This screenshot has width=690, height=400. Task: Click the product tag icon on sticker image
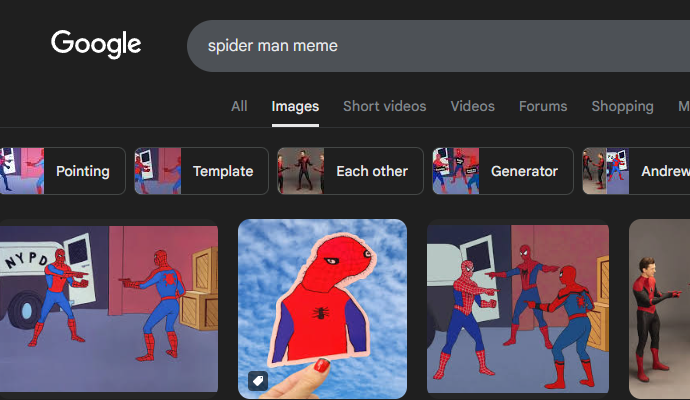[x=258, y=381]
